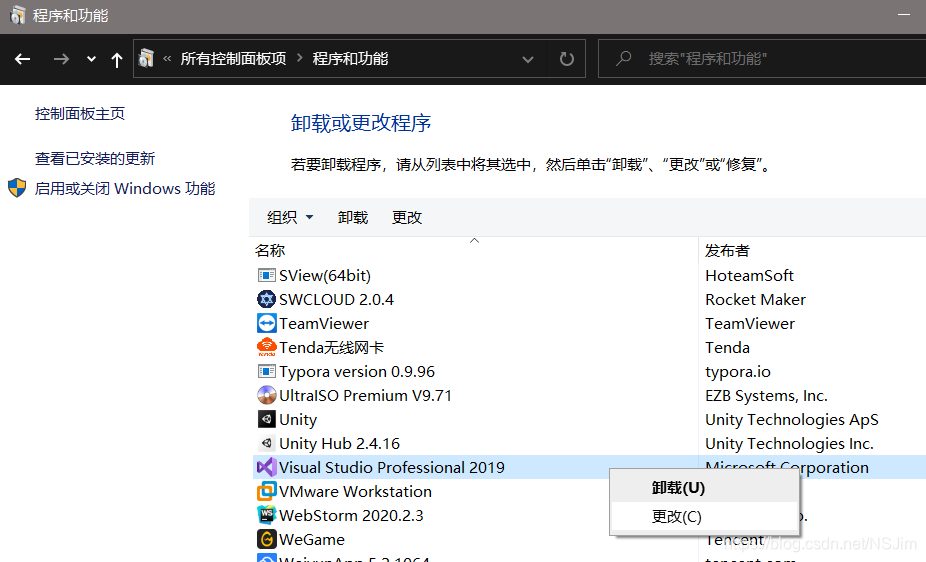Select the Unity Hub 2.4.16 entry

(x=339, y=443)
